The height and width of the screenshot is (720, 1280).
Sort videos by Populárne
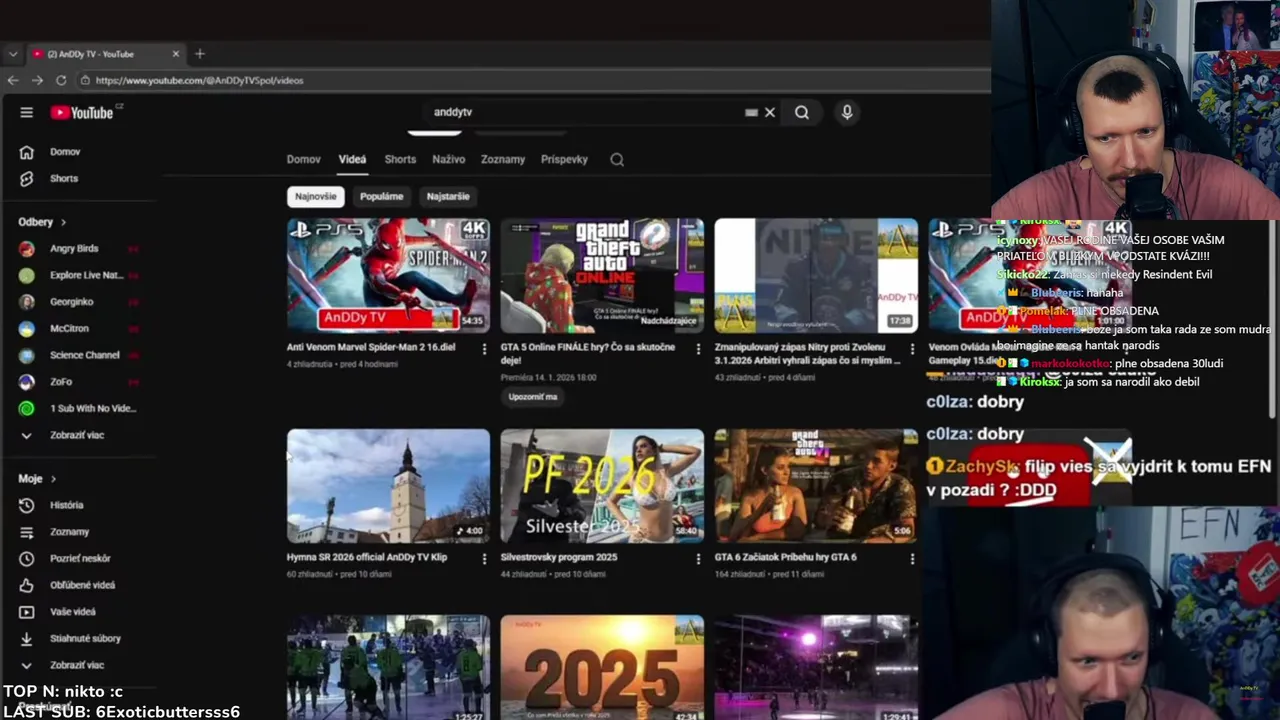(x=381, y=197)
